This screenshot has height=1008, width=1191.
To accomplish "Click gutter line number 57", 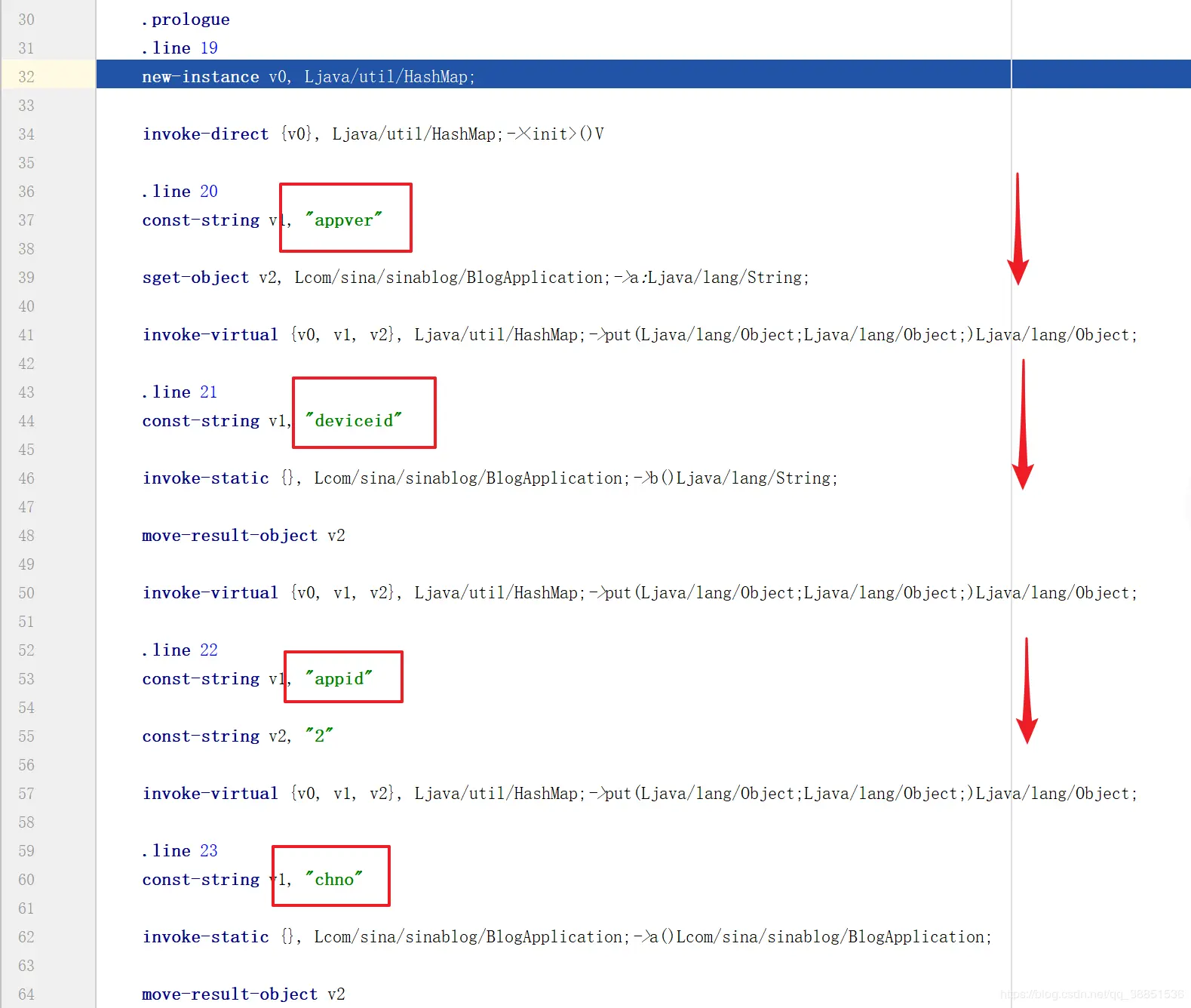I will (26, 793).
